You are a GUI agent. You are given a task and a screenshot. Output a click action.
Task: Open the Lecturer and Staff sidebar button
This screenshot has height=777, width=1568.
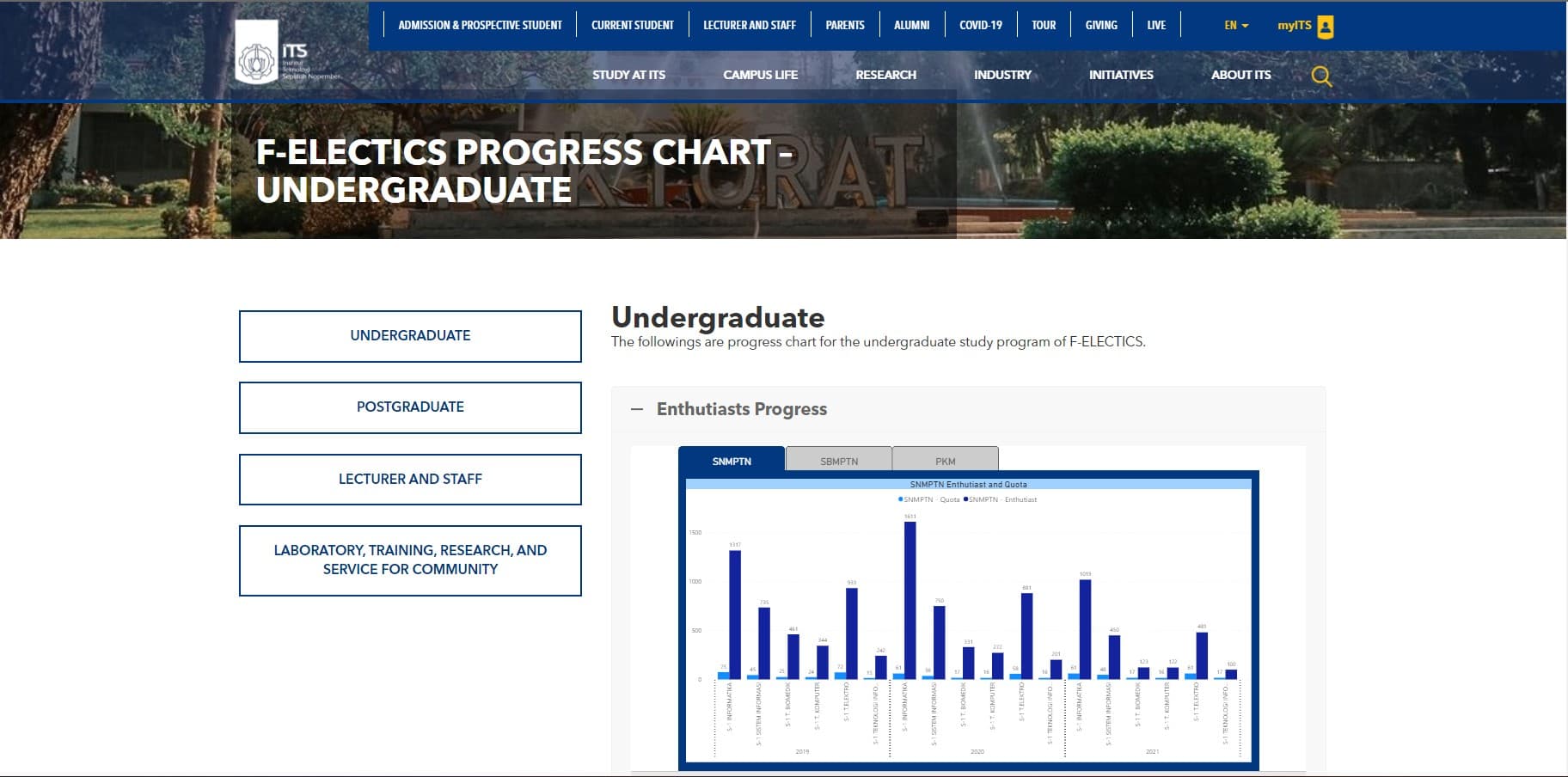coord(410,480)
